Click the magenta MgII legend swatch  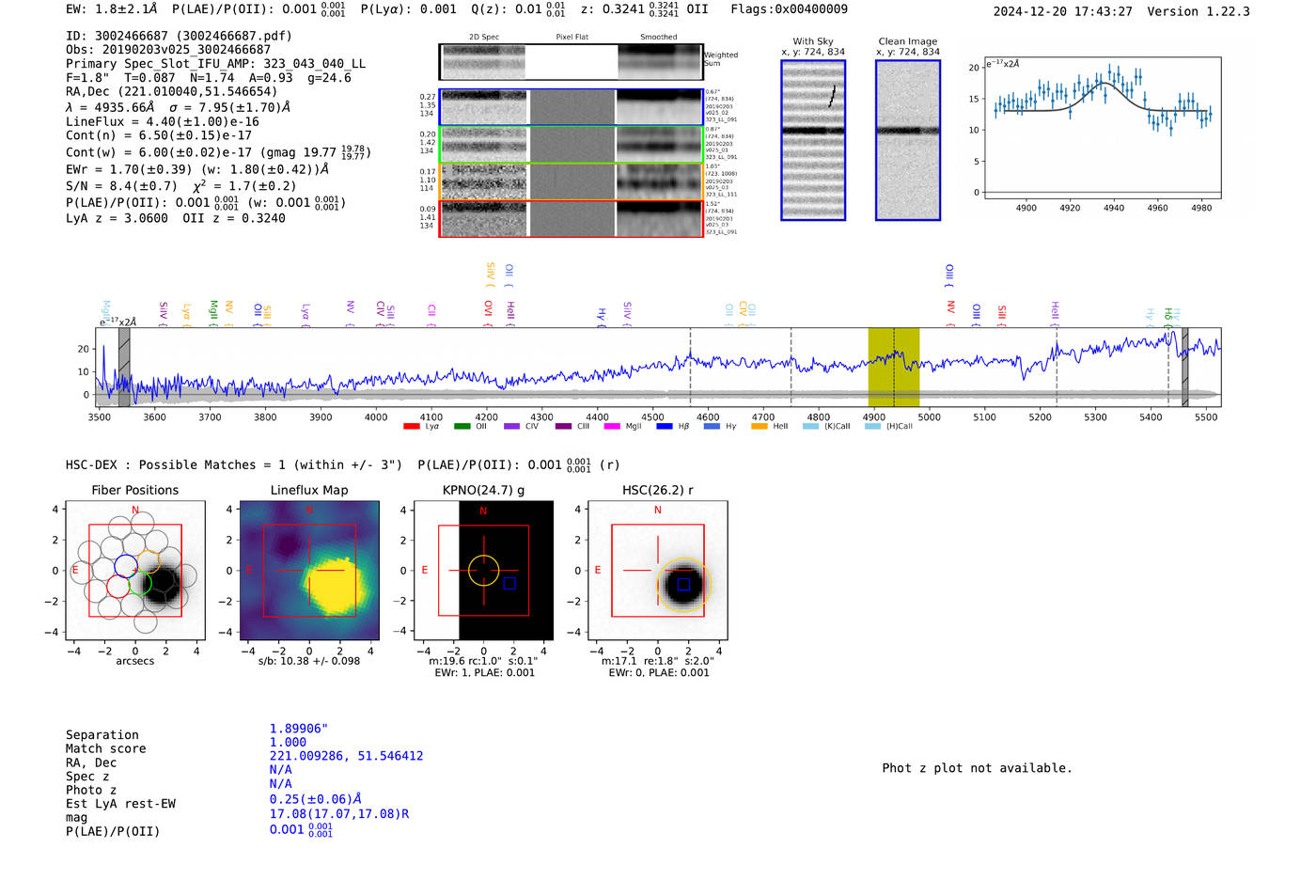(x=612, y=426)
